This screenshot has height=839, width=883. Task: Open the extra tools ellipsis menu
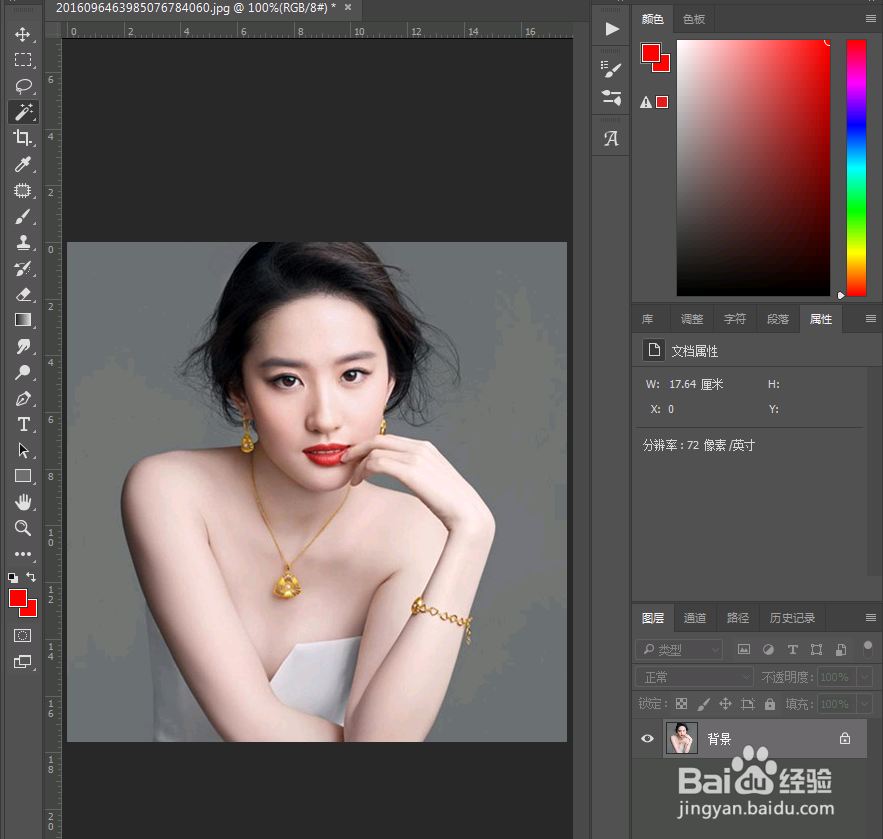coord(23,554)
